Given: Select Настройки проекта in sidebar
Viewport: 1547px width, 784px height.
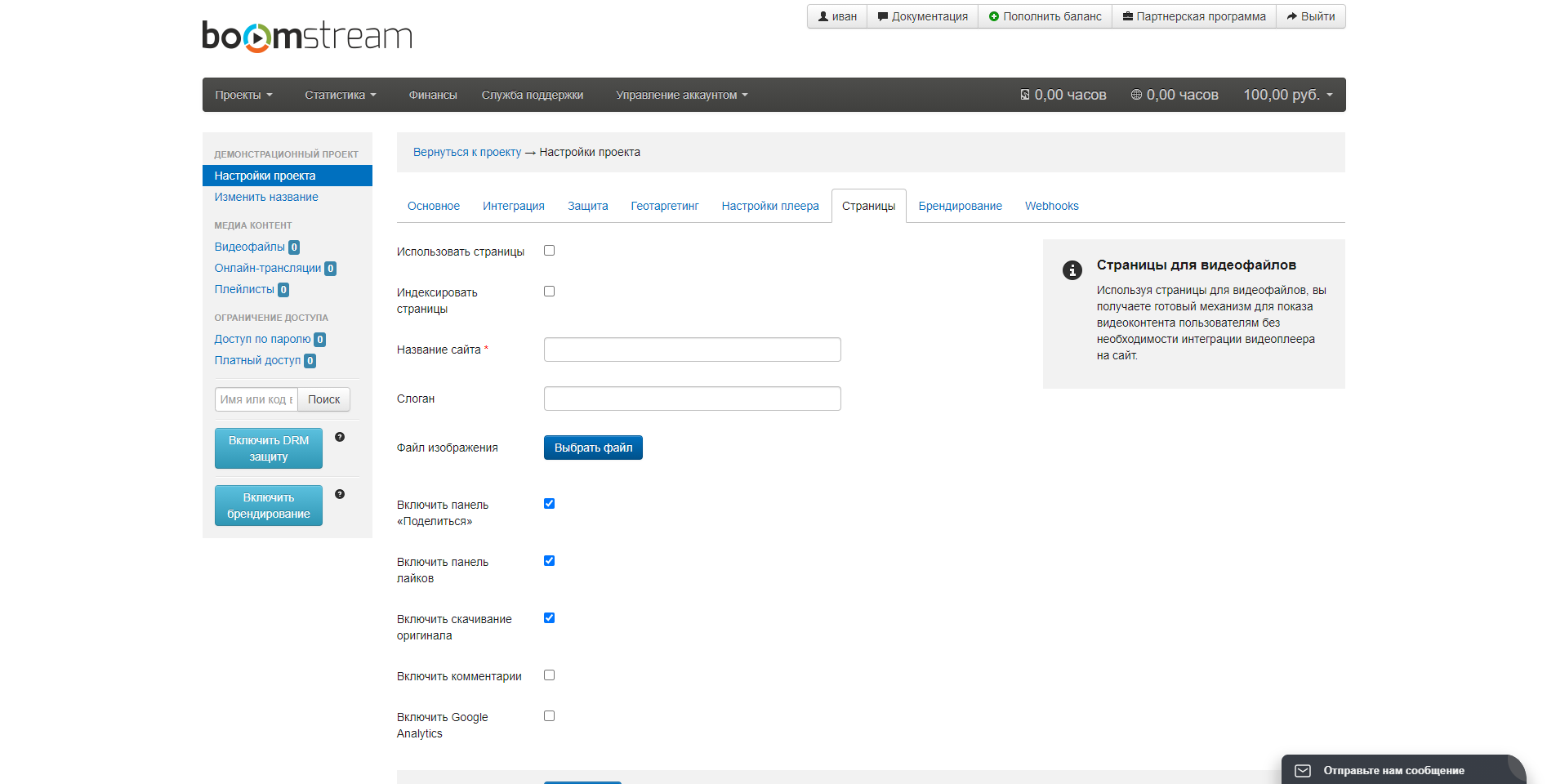Looking at the screenshot, I should pyautogui.click(x=288, y=176).
